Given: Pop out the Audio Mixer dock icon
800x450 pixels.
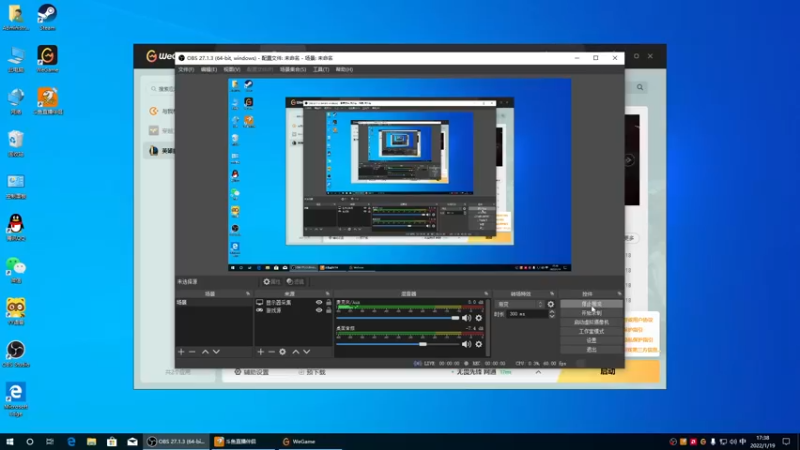Looking at the screenshot, I should point(486,294).
